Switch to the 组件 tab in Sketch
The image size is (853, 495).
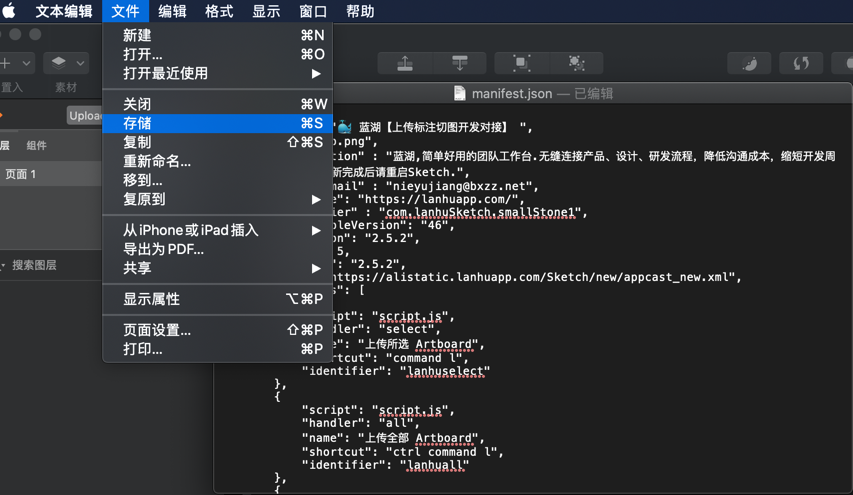tap(36, 145)
